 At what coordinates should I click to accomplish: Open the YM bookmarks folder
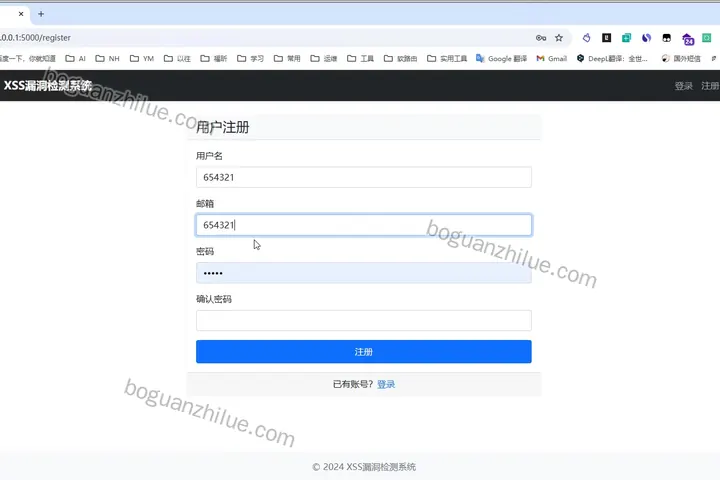coord(142,58)
